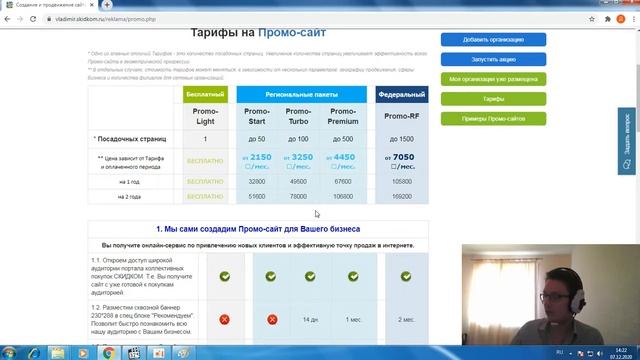Image resolution: width=640 pixels, height=360 pixels.
Task: Open the media player taskbar icon
Action: [83, 353]
